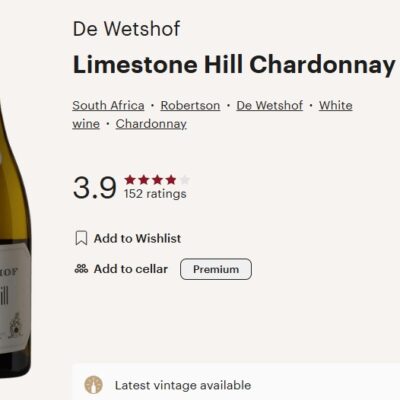Click the De Wetshof winery heading

127,29
